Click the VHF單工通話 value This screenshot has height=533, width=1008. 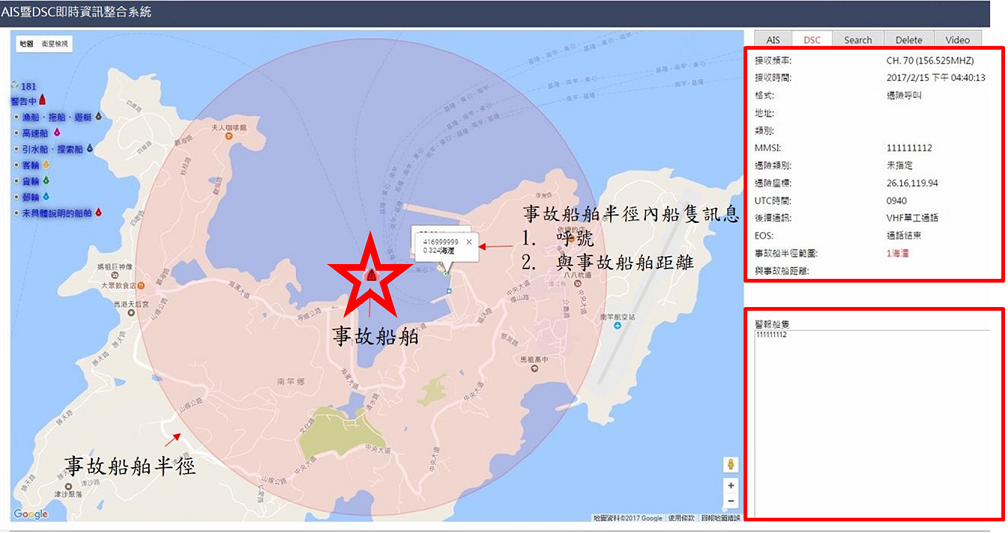(912, 218)
